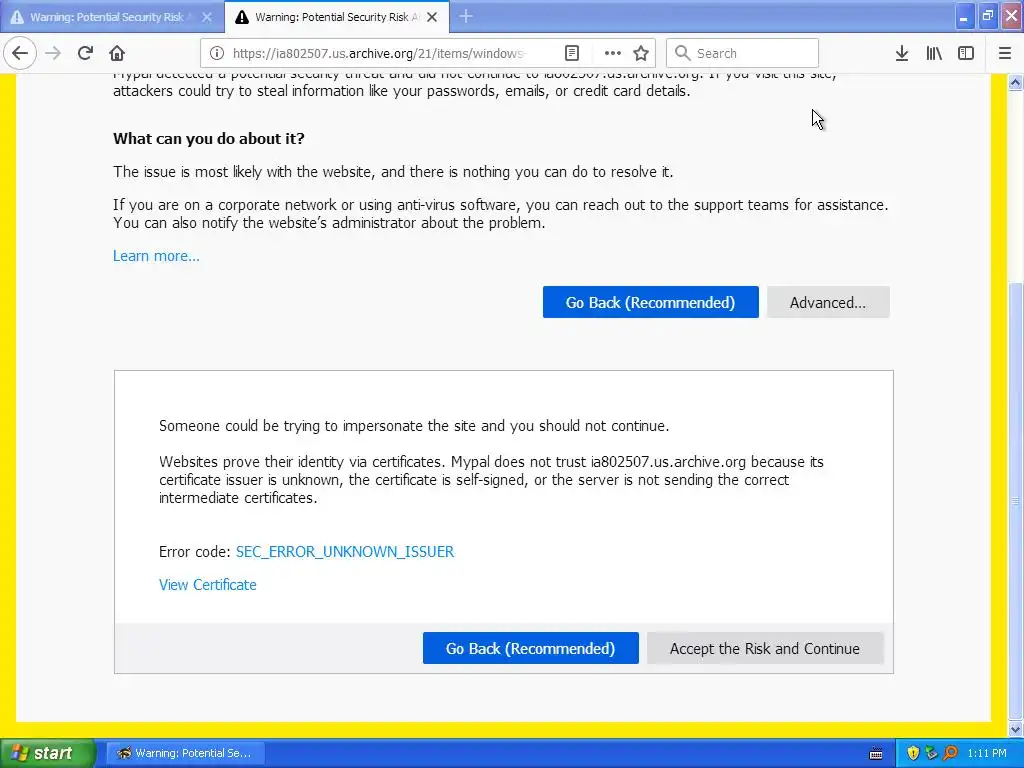Viewport: 1024px width, 768px height.
Task: Click the 'Someone could be trying to impersonate' sentence
Action: click(414, 426)
